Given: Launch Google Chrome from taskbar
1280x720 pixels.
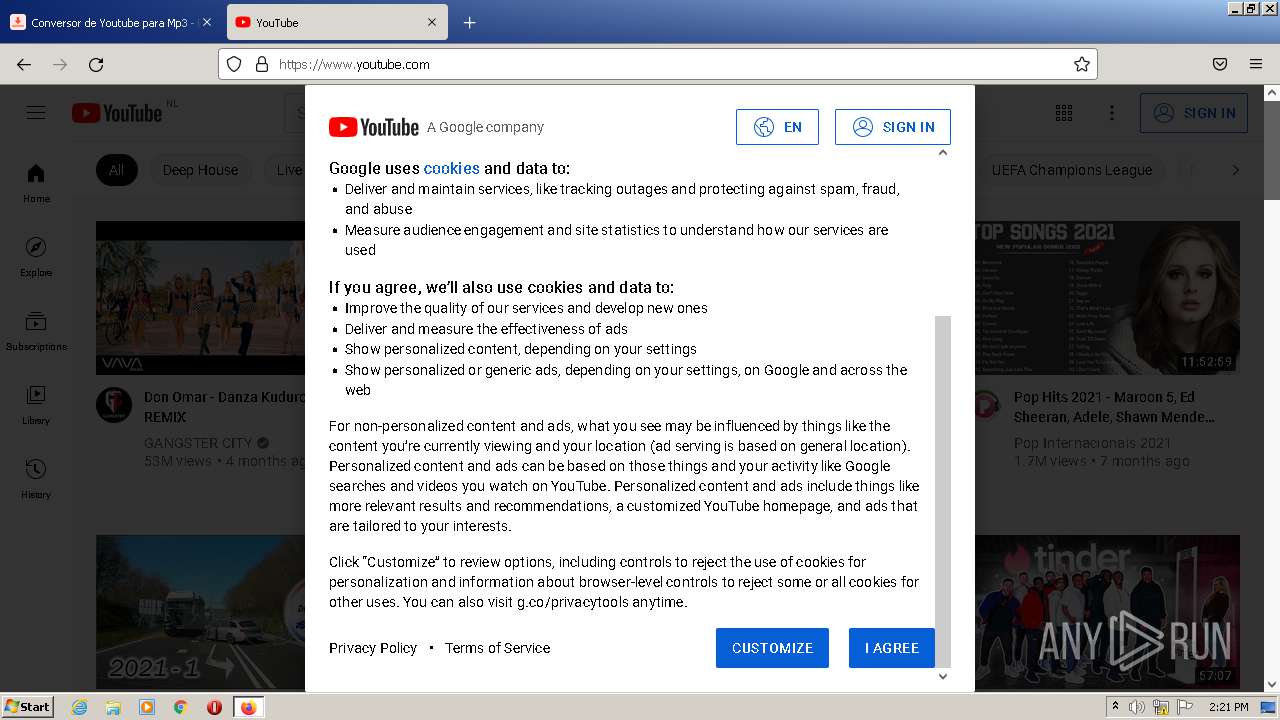Looking at the screenshot, I should [x=181, y=707].
